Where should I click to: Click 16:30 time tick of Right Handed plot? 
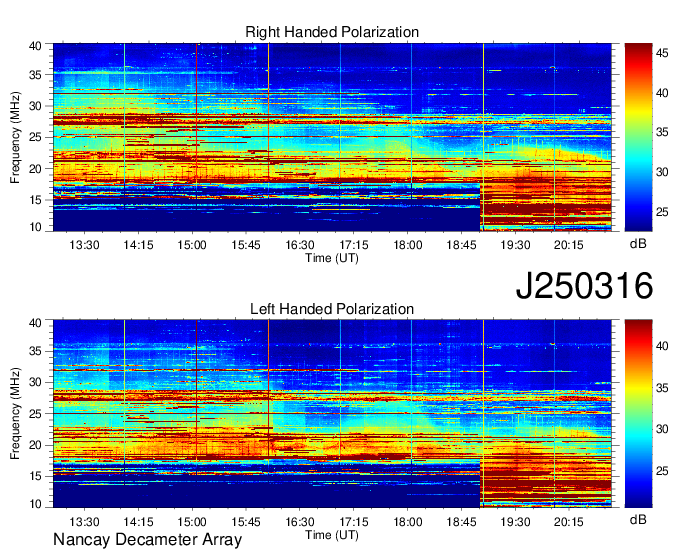[x=300, y=245]
